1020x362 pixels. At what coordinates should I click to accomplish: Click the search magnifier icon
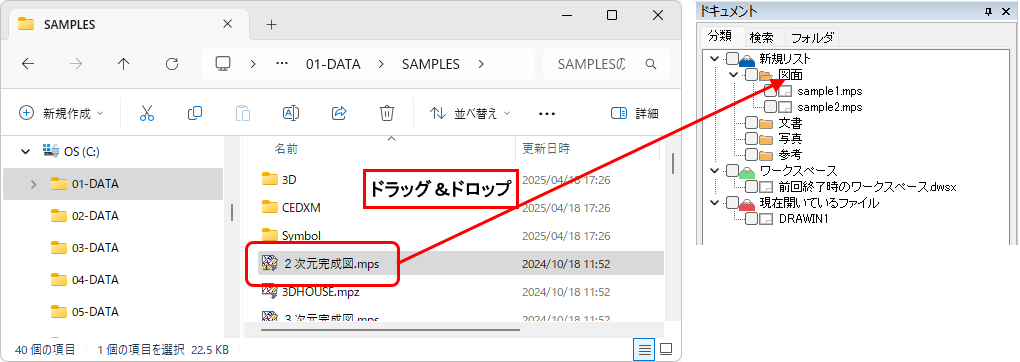point(651,64)
